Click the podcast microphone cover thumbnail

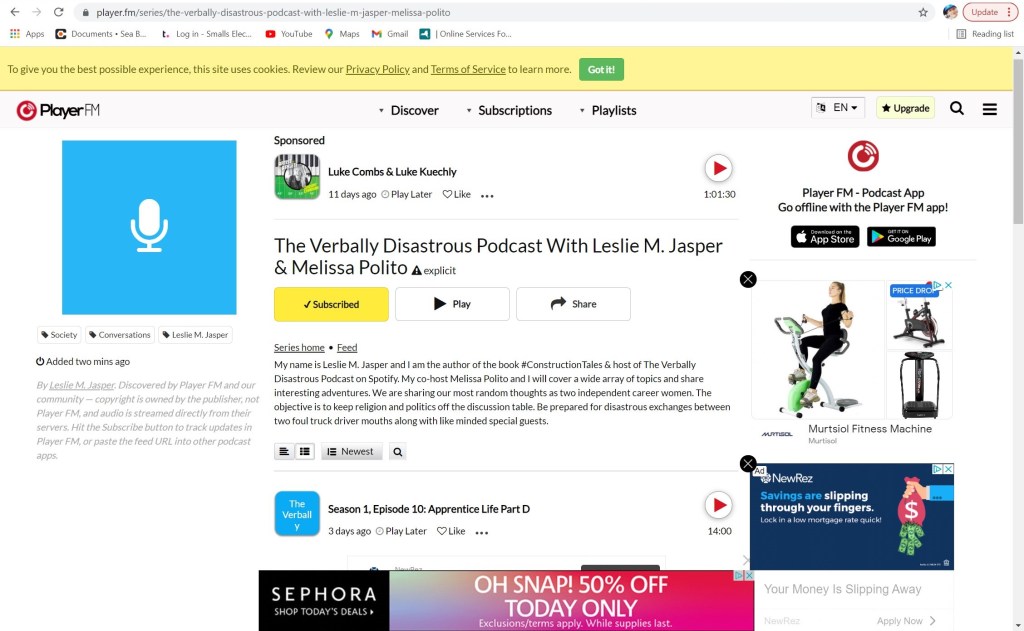click(149, 227)
